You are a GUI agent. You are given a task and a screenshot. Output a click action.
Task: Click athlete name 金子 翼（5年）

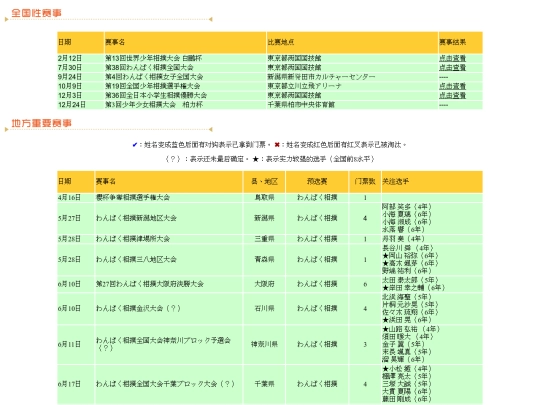click(403, 344)
